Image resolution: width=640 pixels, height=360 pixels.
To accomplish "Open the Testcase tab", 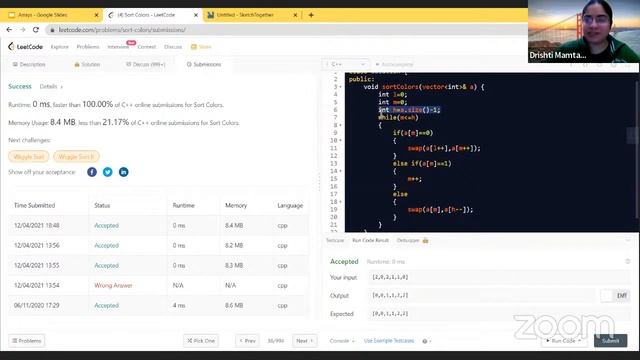I will pos(335,240).
